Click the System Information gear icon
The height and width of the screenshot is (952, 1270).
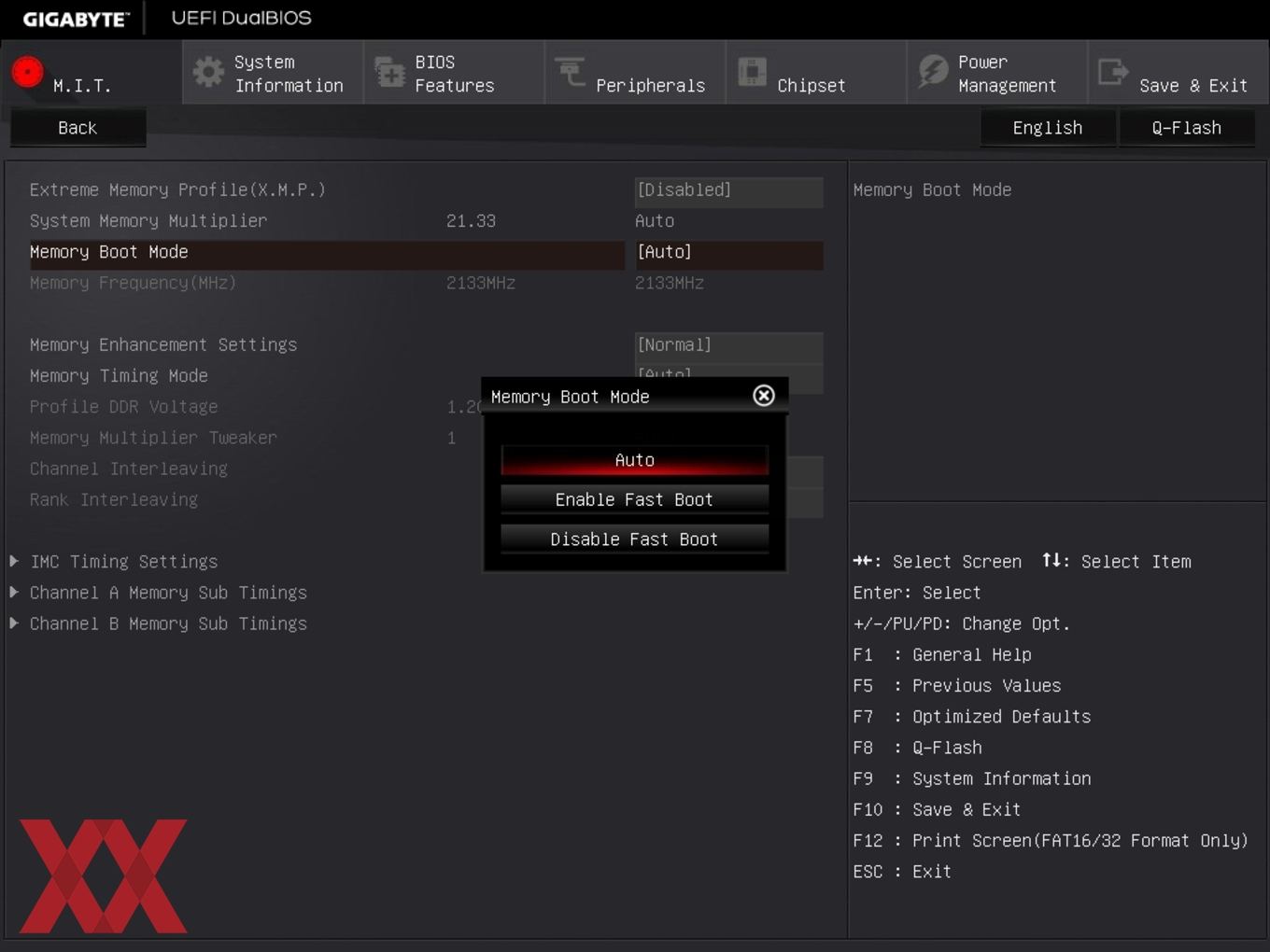tap(208, 72)
